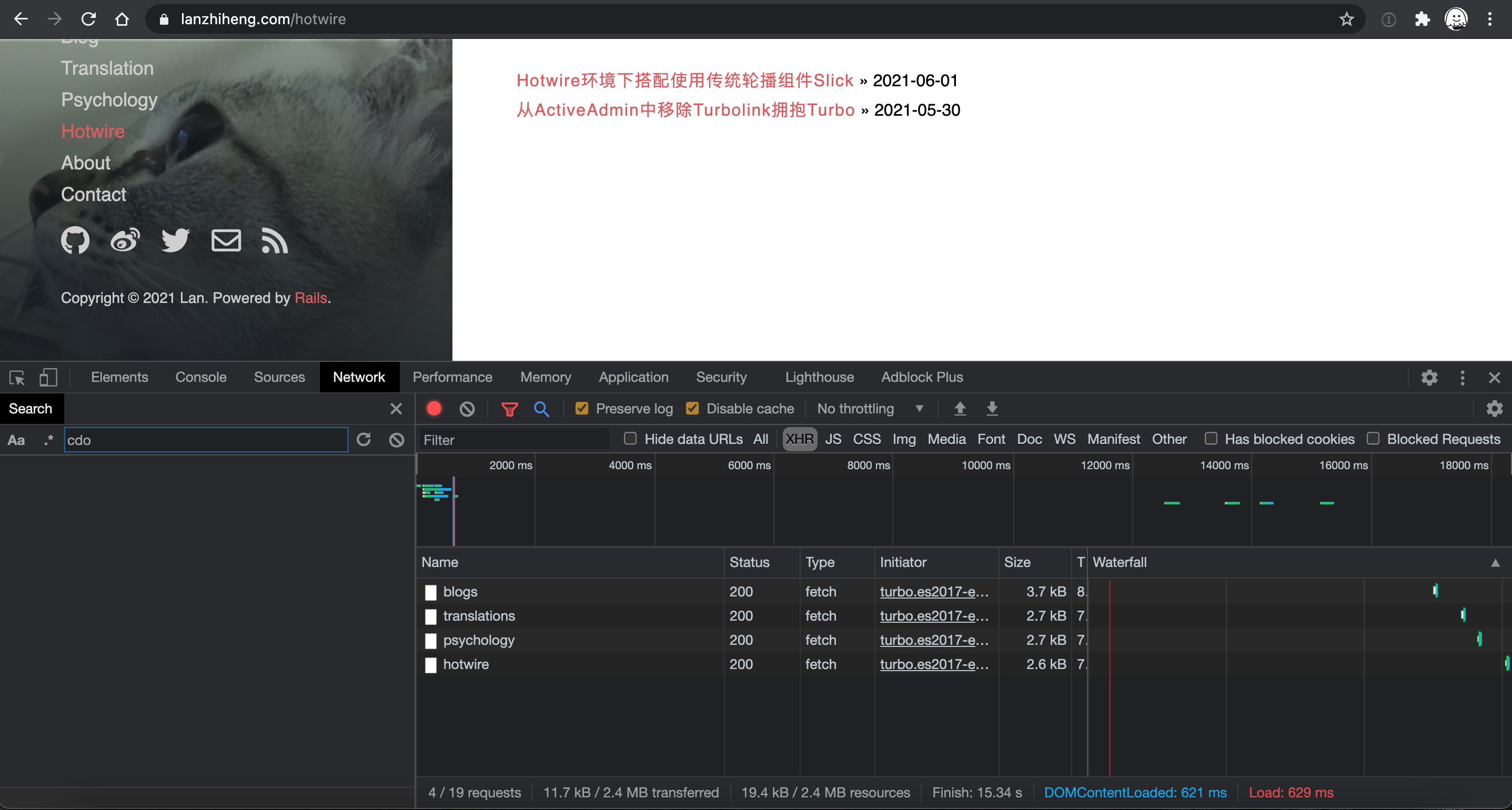Viewport: 1512px width, 810px height.
Task: Open DevTools customize three-dot menu
Action: (1462, 378)
